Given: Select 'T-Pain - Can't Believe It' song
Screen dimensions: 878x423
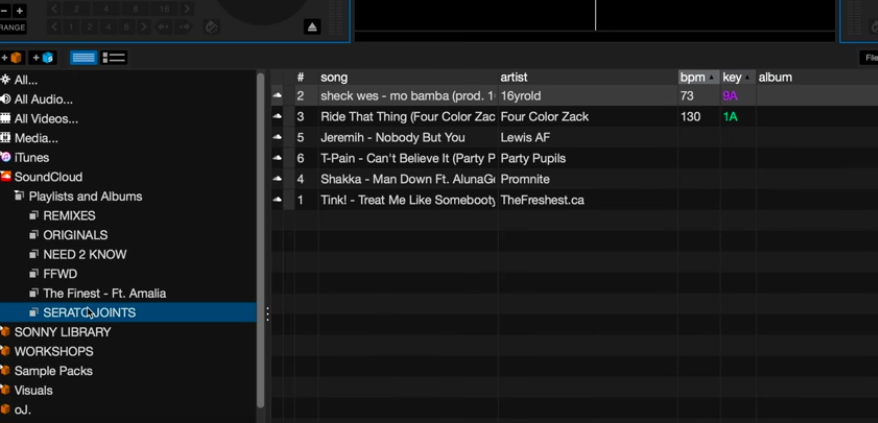Looking at the screenshot, I should click(408, 159).
